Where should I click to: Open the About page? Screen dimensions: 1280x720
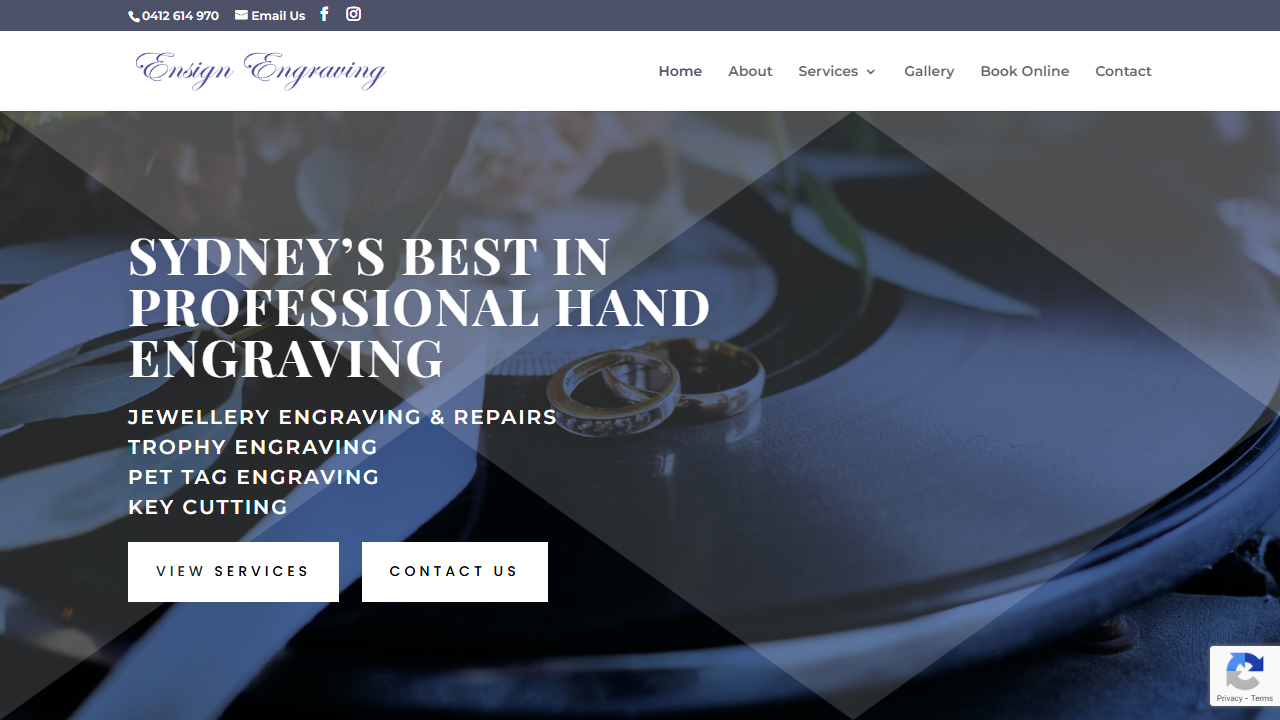pos(750,71)
